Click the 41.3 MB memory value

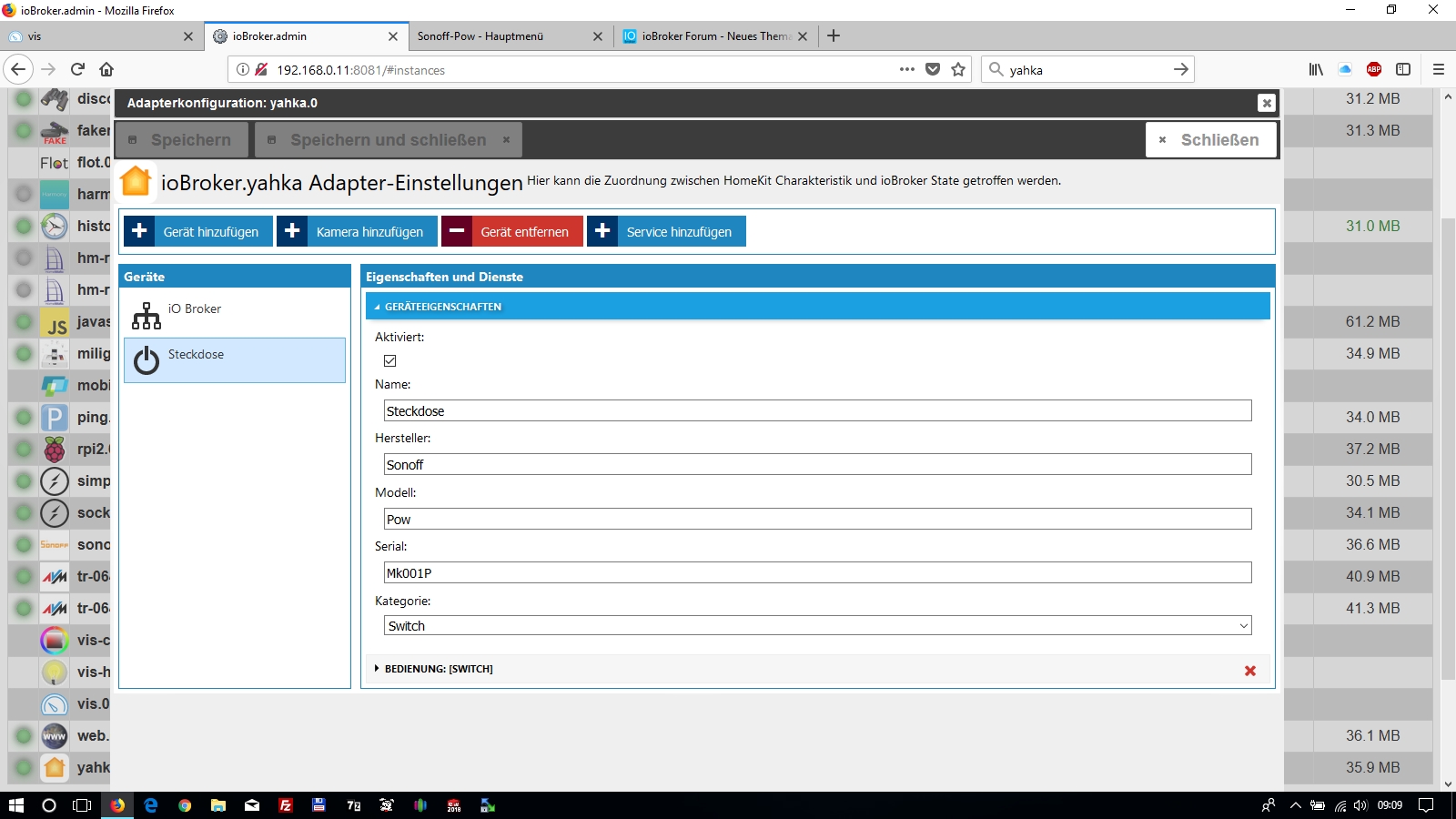(x=1373, y=608)
